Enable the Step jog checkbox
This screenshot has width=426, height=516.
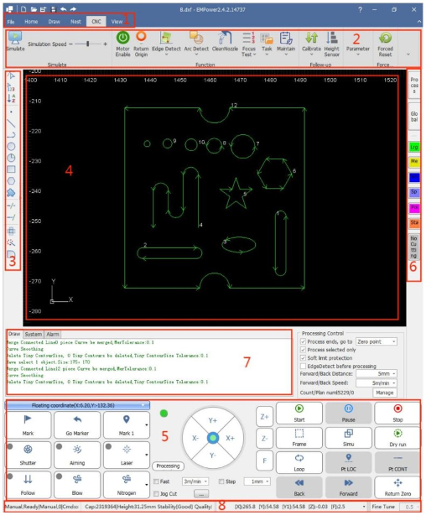click(x=221, y=482)
